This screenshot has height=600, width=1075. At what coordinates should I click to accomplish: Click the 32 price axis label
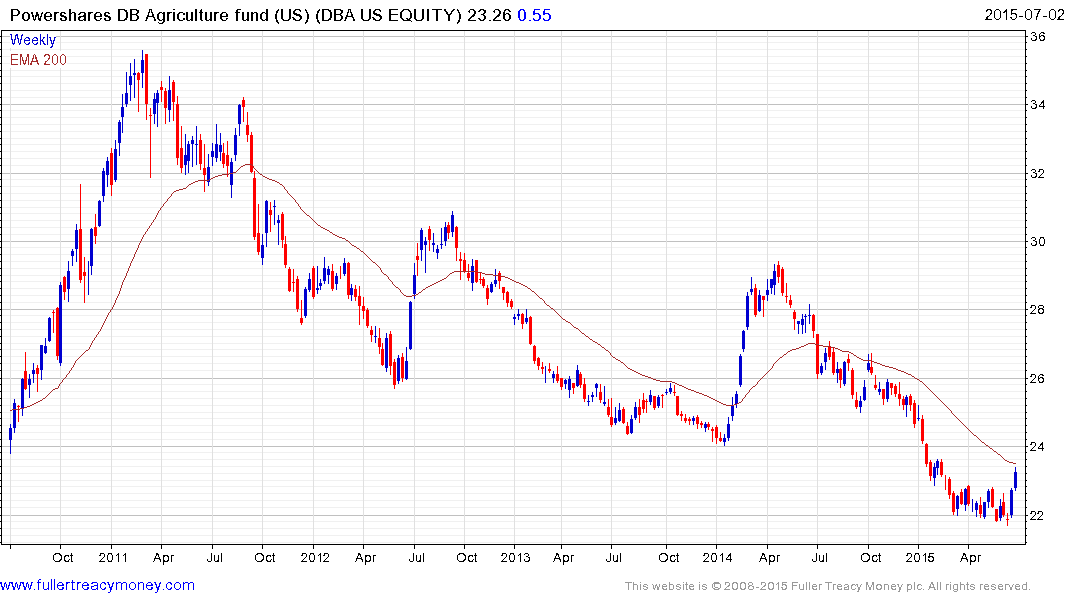pos(1038,173)
